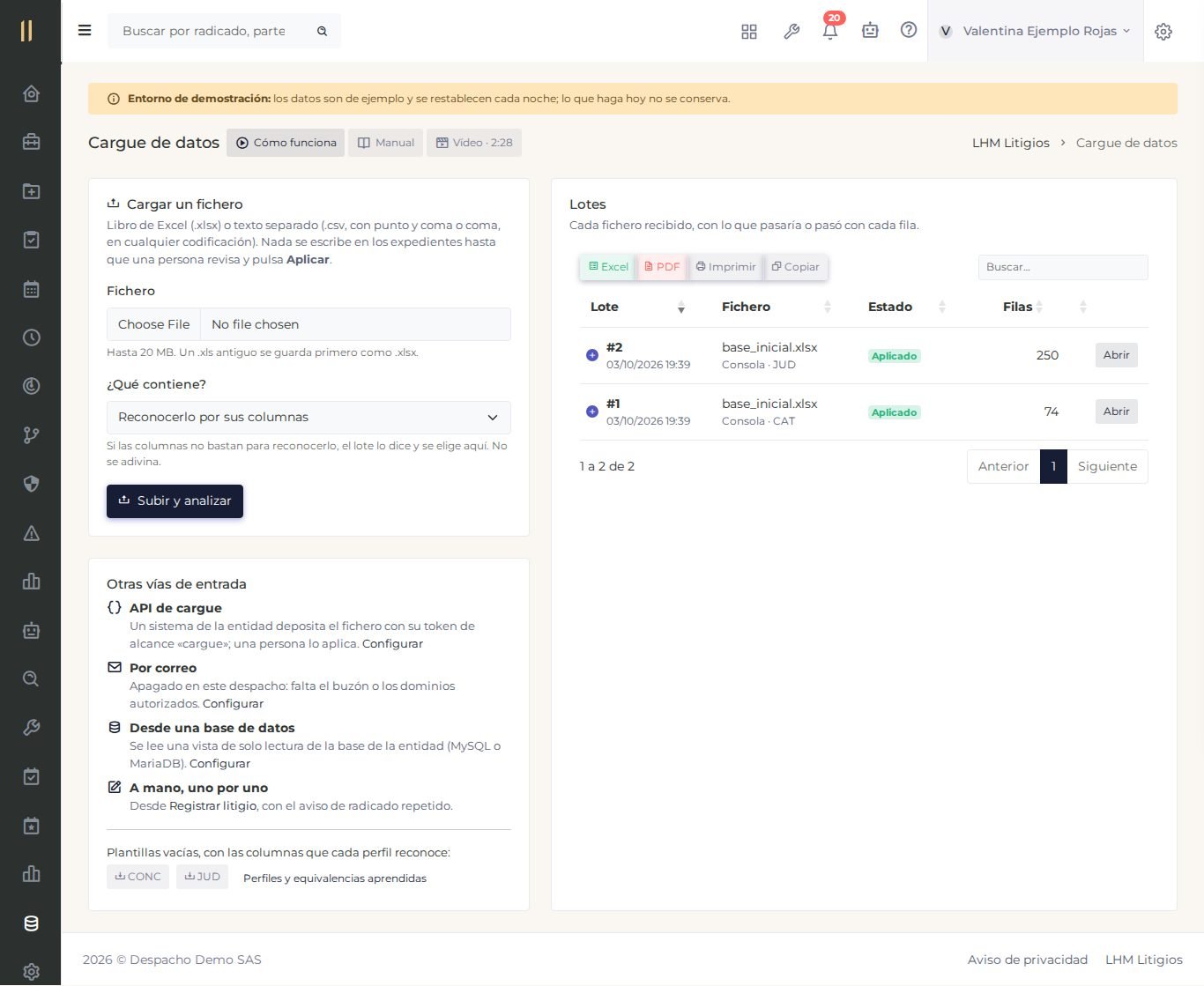Expand row details for lote #2

(x=592, y=355)
